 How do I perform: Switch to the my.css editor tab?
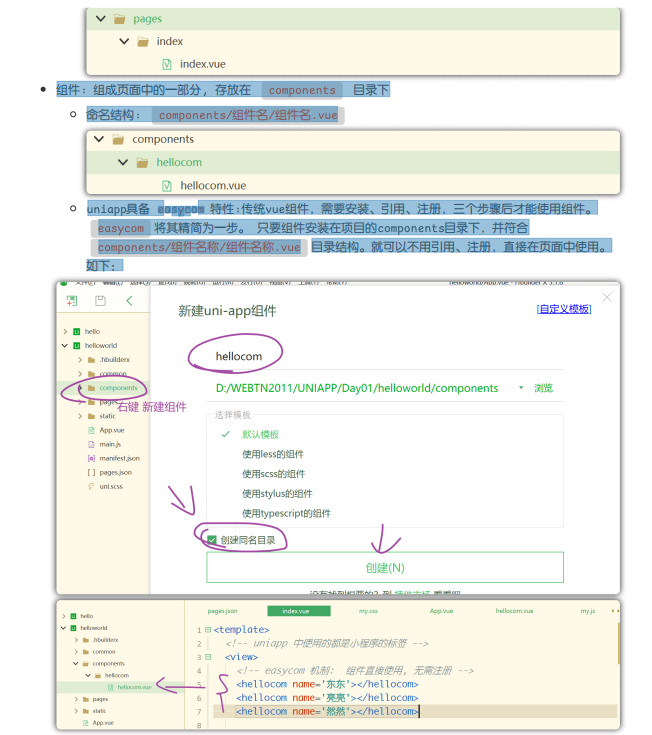pos(368,611)
